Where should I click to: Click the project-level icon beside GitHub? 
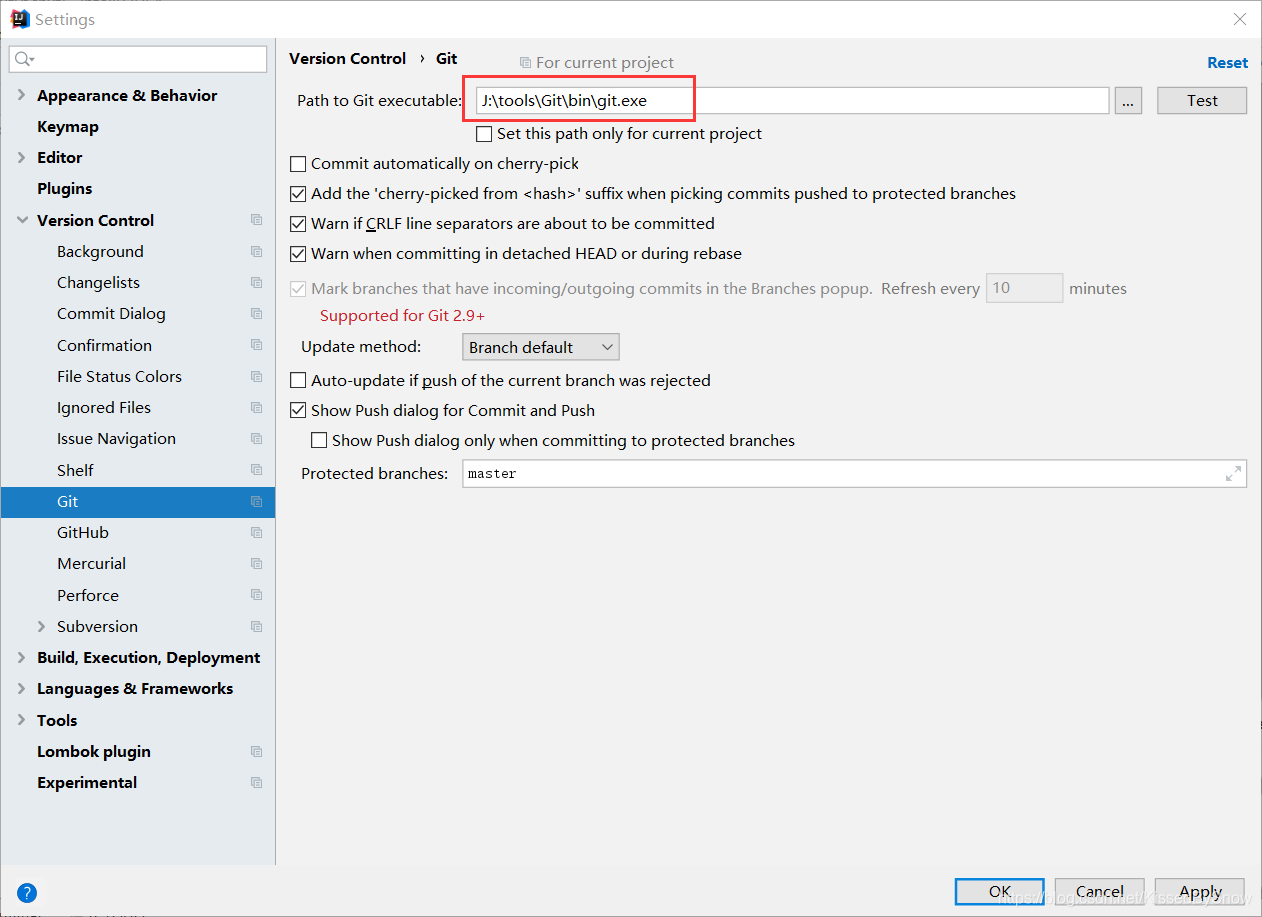257,532
